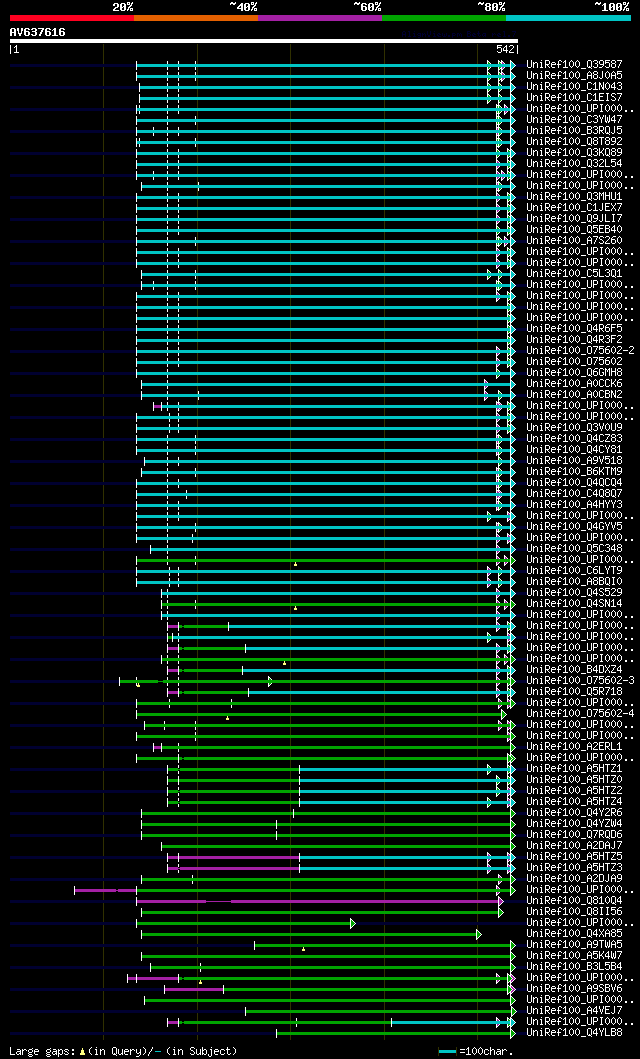Select the UniRef100_Q8T892 label
This screenshot has width=640, height=1059.
point(575,141)
